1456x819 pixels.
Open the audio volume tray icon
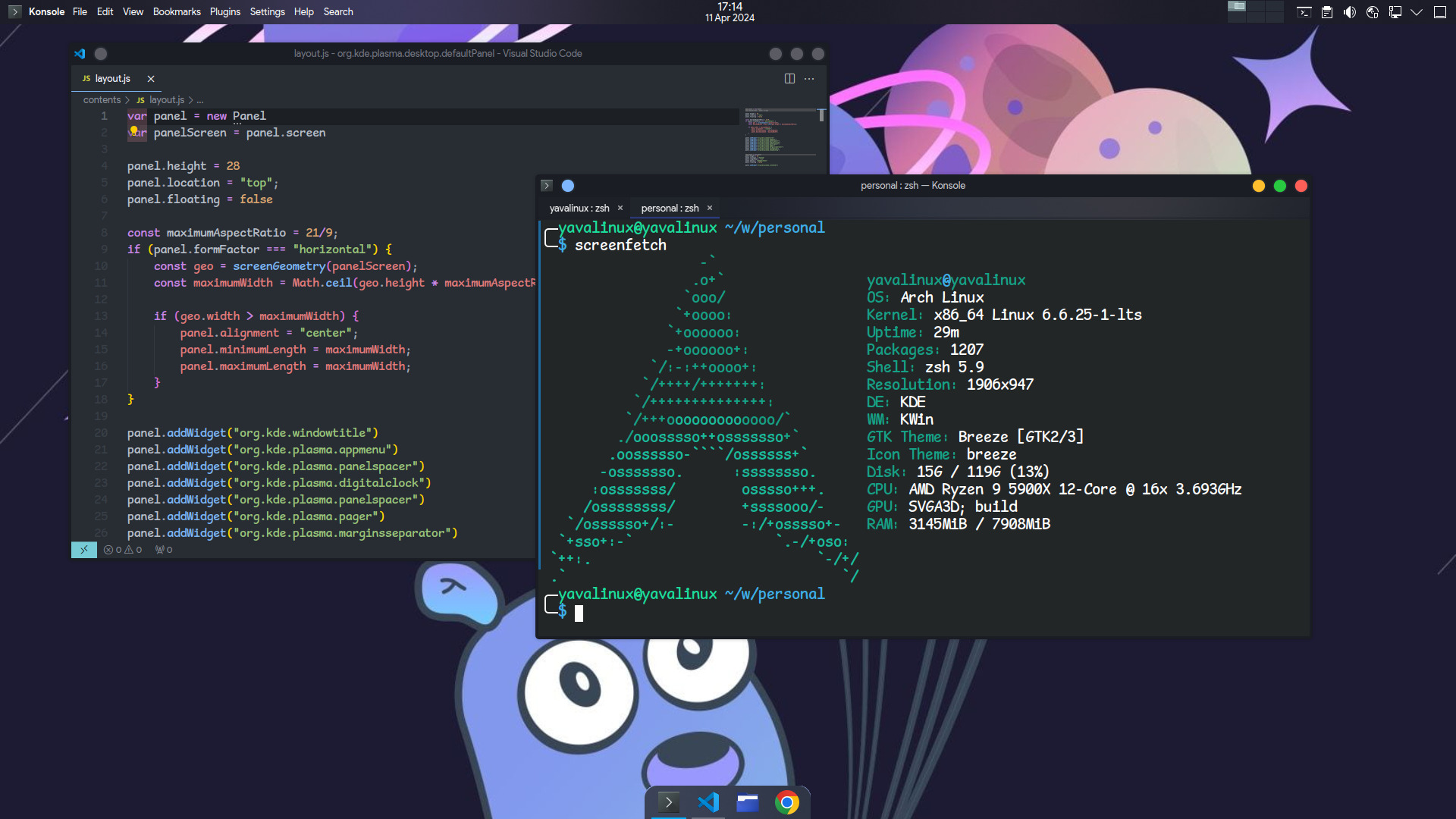pyautogui.click(x=1350, y=12)
